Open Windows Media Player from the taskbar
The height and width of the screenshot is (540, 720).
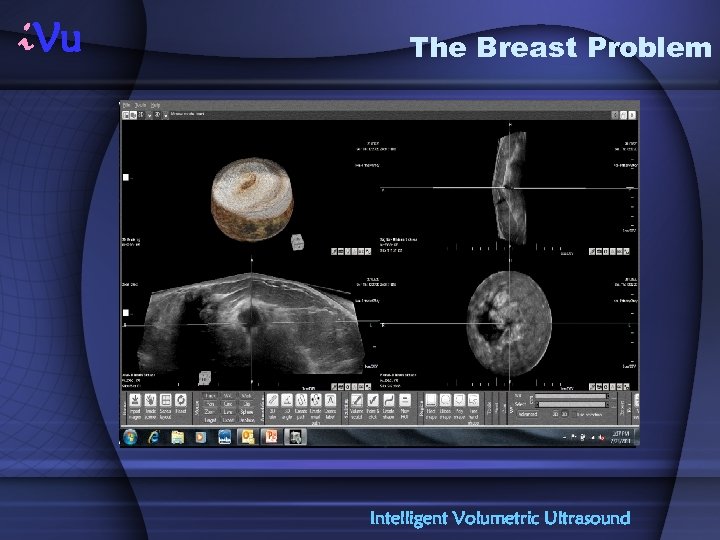click(201, 437)
